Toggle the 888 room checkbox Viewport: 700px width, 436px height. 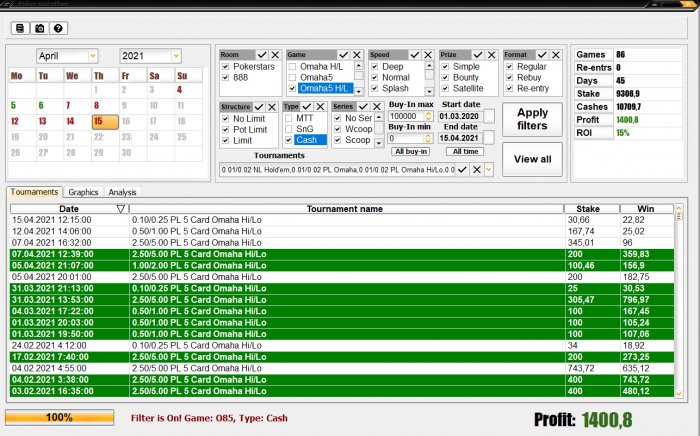click(225, 78)
